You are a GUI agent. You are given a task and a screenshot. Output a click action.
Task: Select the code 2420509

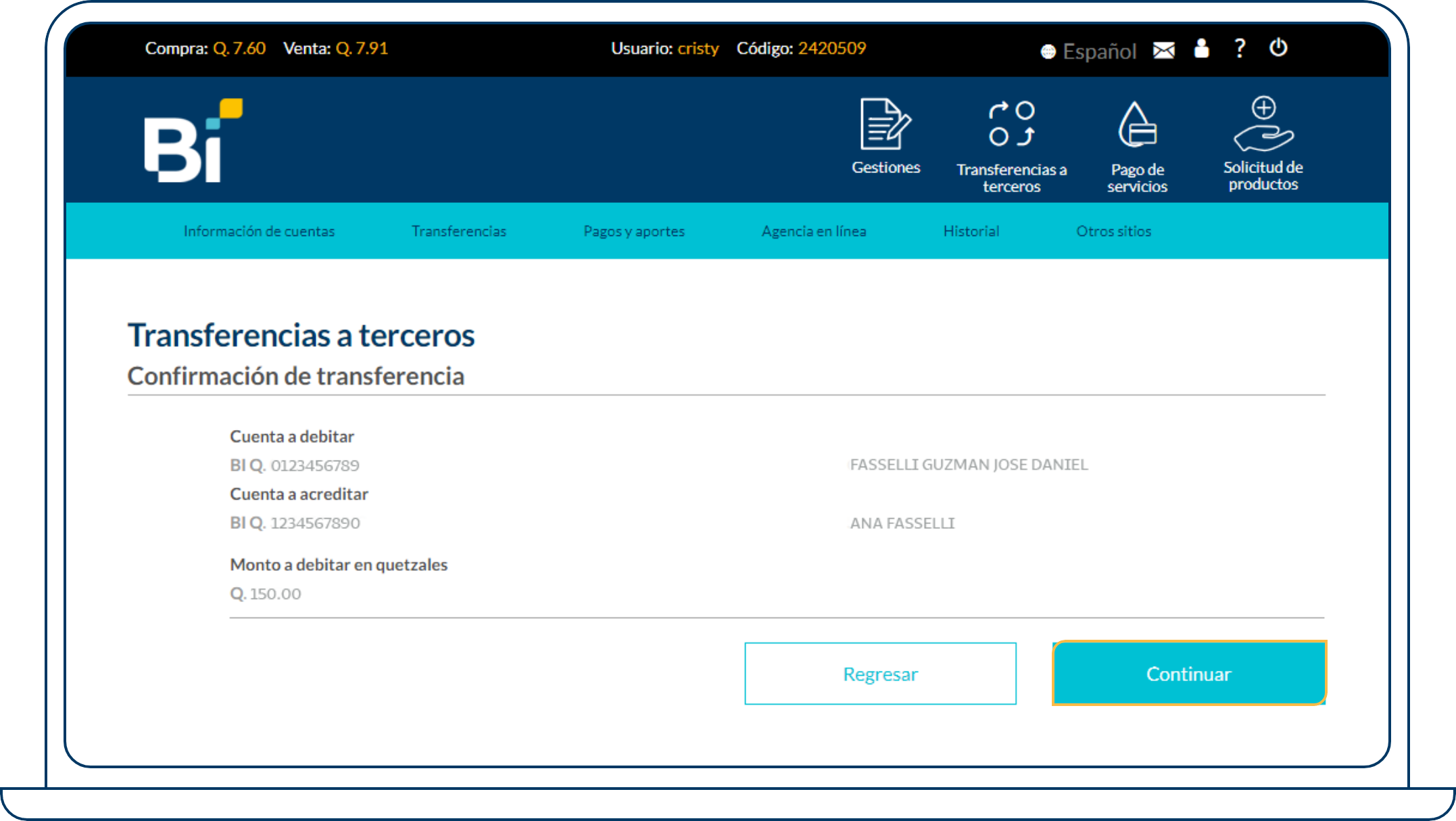[832, 49]
